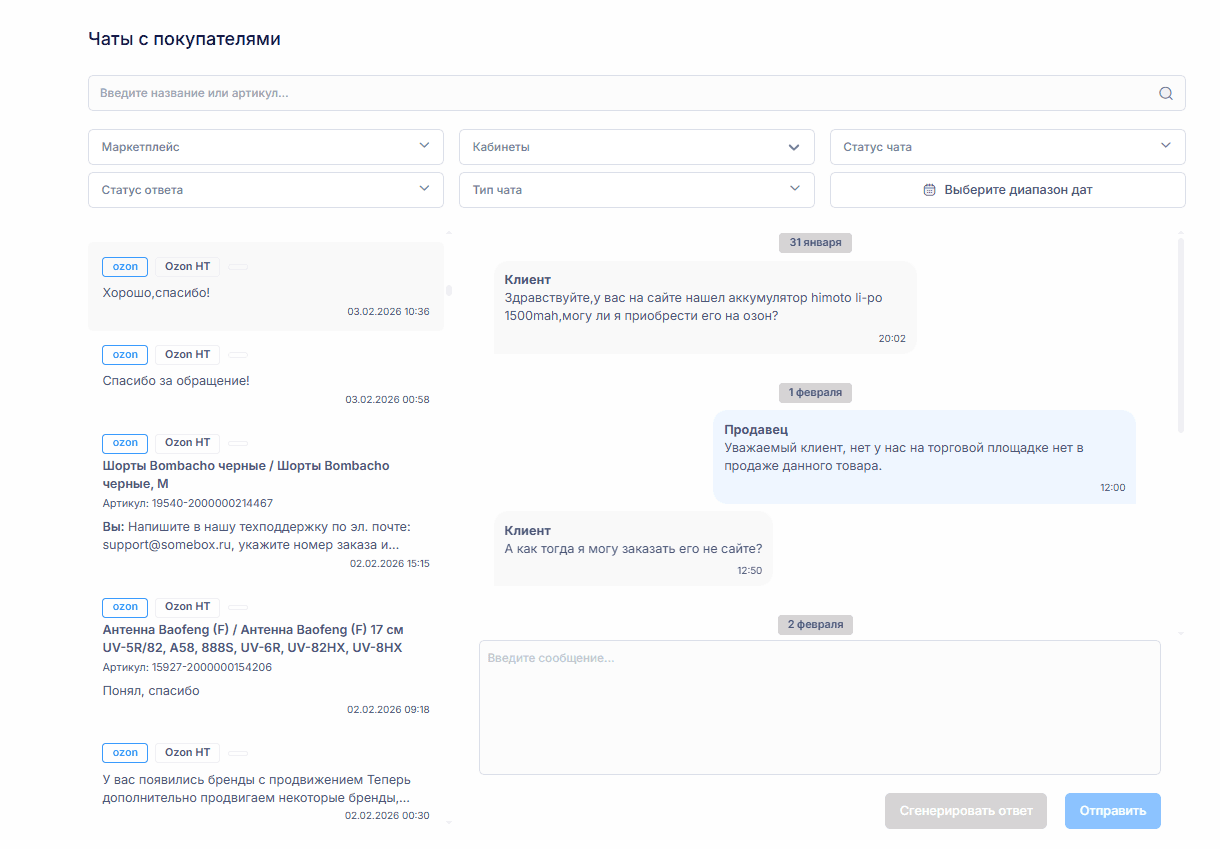Click timestamp 02.02.2026 15:15

(x=389, y=564)
